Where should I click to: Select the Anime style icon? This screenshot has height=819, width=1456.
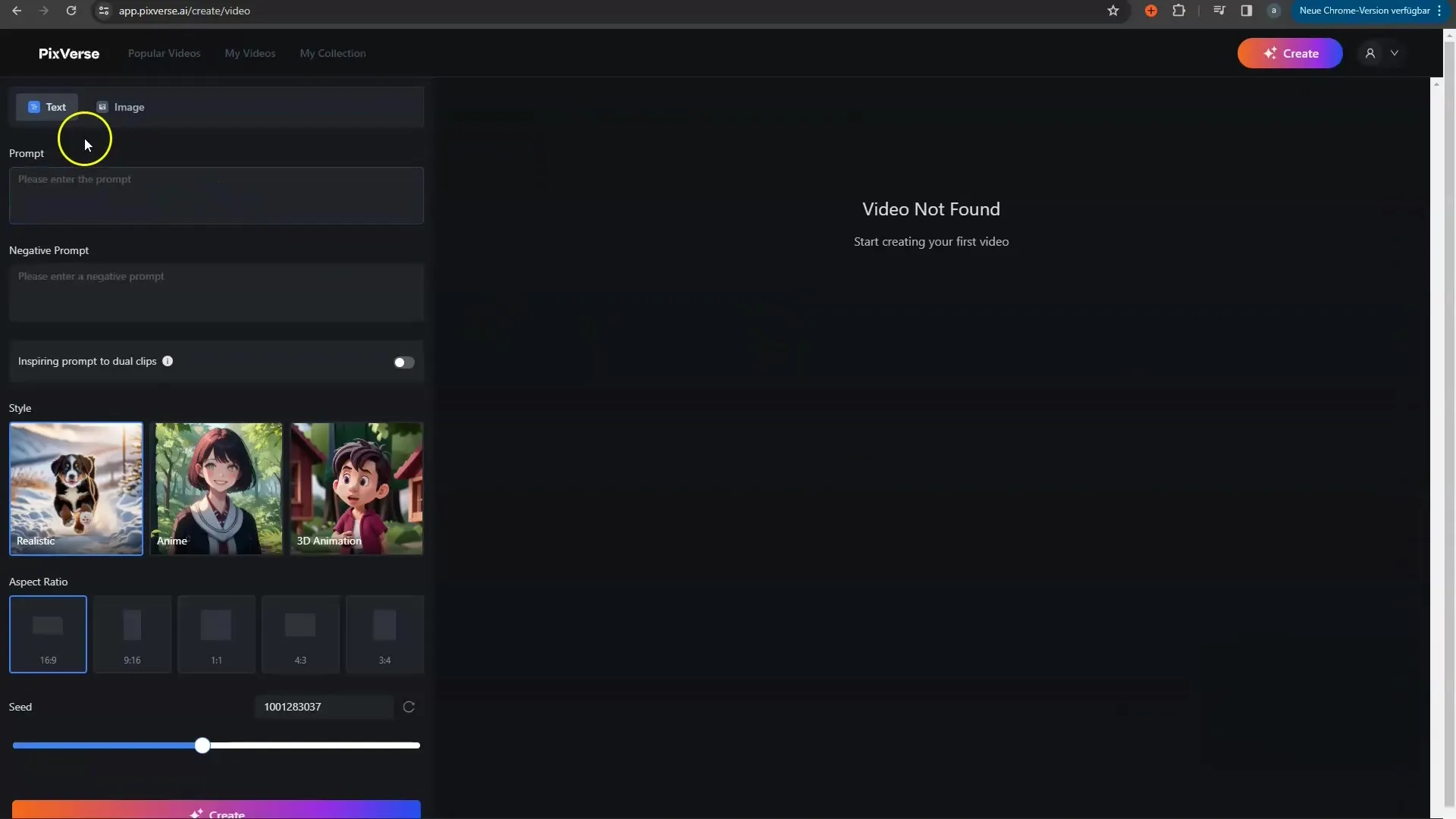tap(217, 488)
